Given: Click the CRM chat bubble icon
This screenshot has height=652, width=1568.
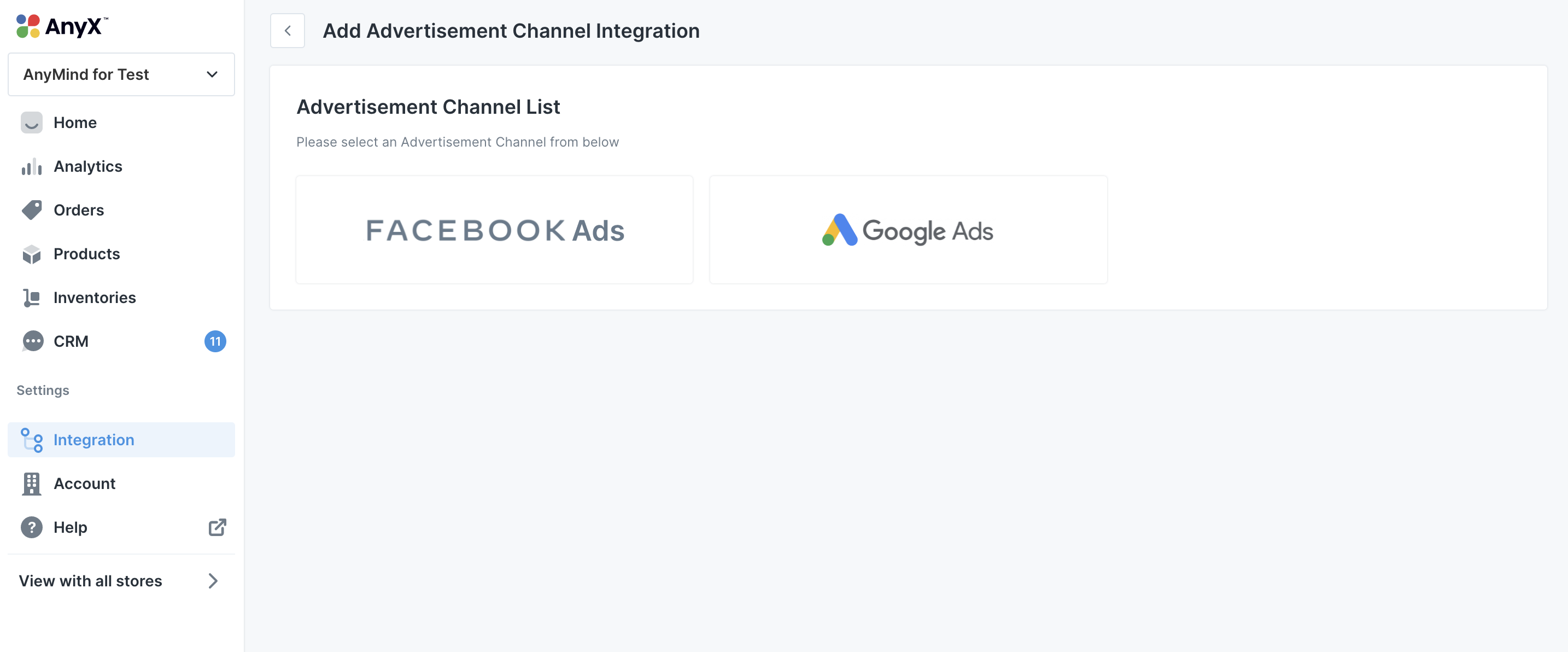Looking at the screenshot, I should [x=32, y=341].
